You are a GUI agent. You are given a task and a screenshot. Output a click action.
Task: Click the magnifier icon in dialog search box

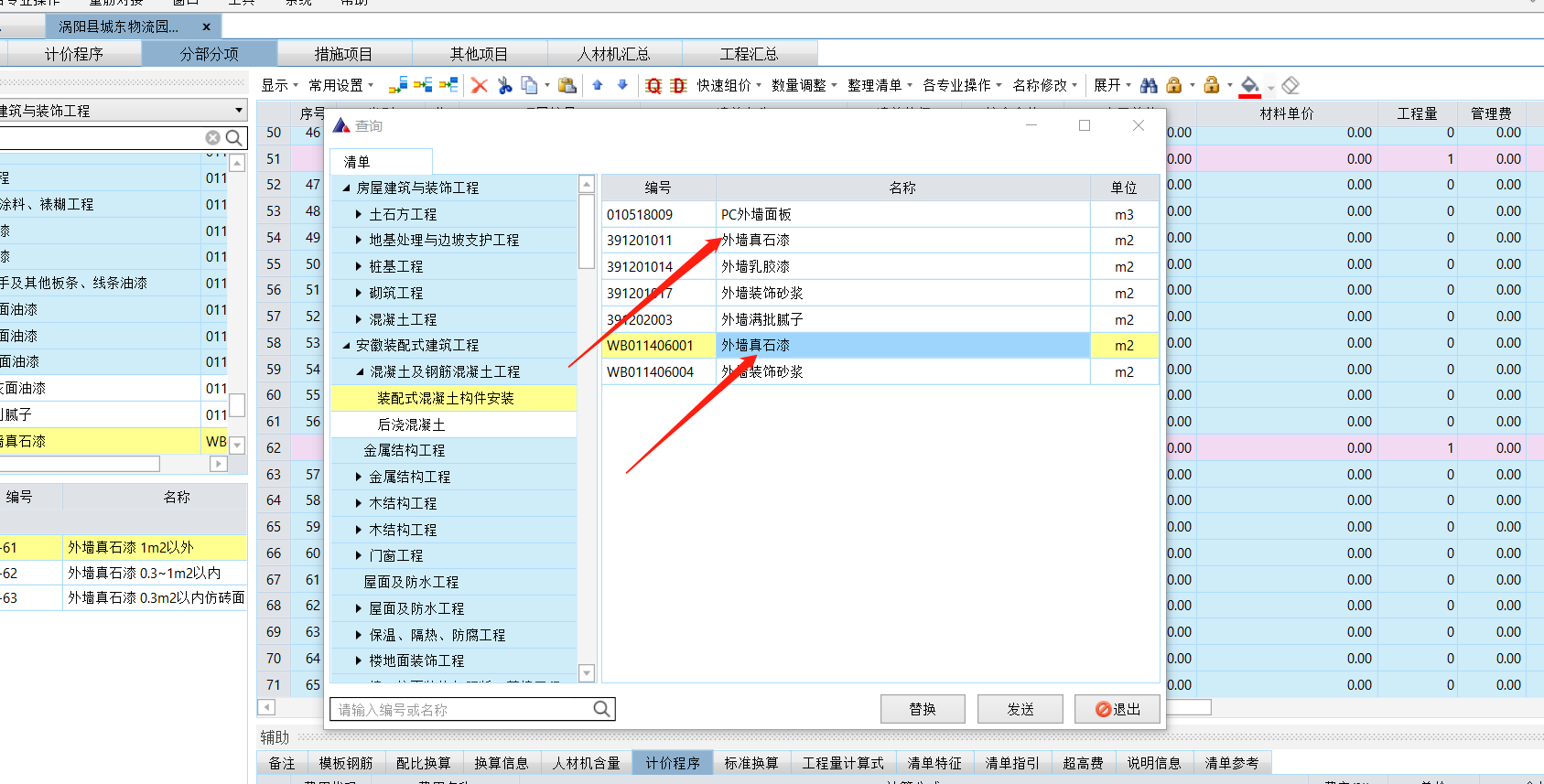(x=601, y=709)
